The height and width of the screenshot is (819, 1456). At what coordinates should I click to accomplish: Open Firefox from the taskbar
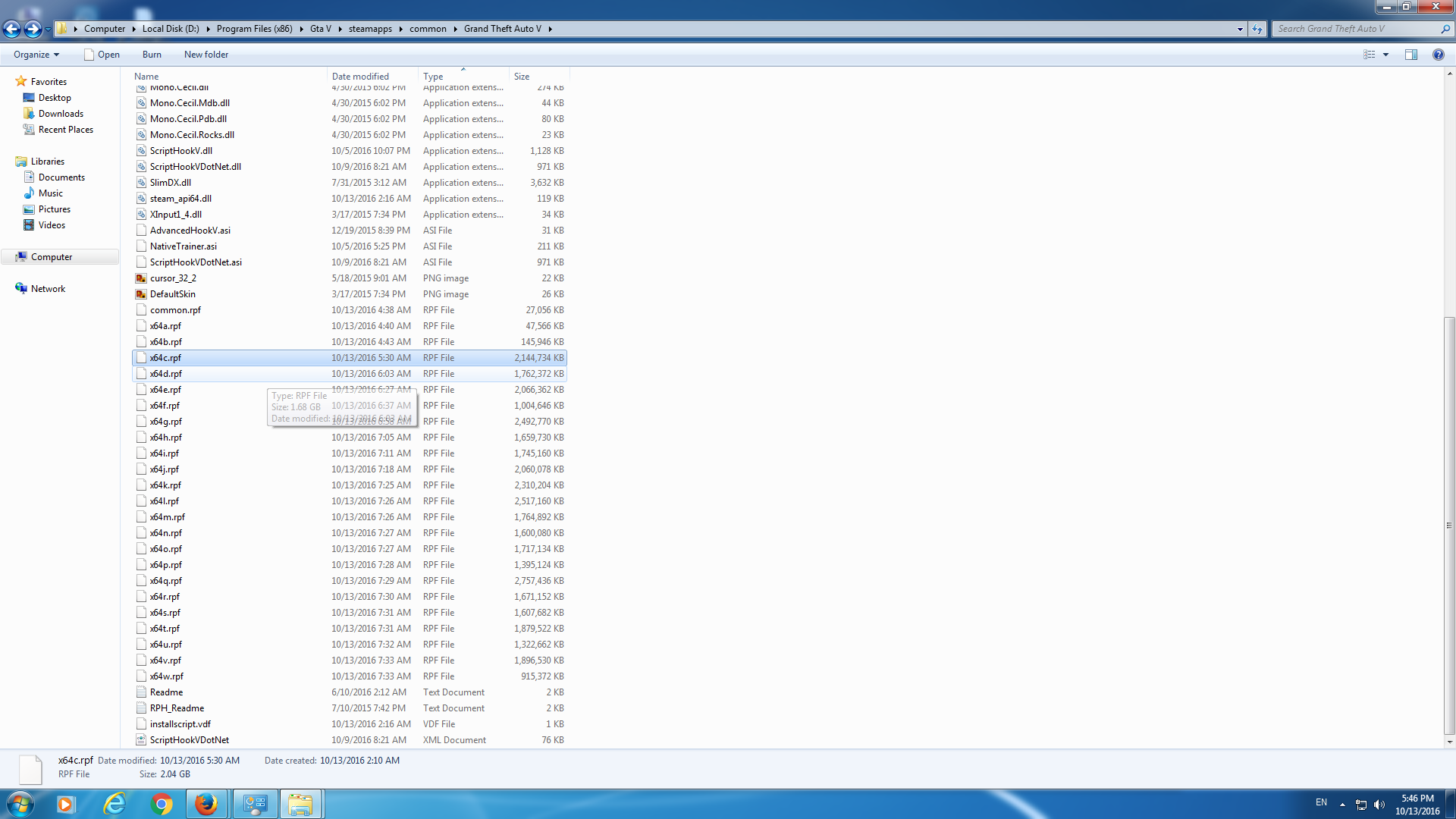click(x=206, y=804)
